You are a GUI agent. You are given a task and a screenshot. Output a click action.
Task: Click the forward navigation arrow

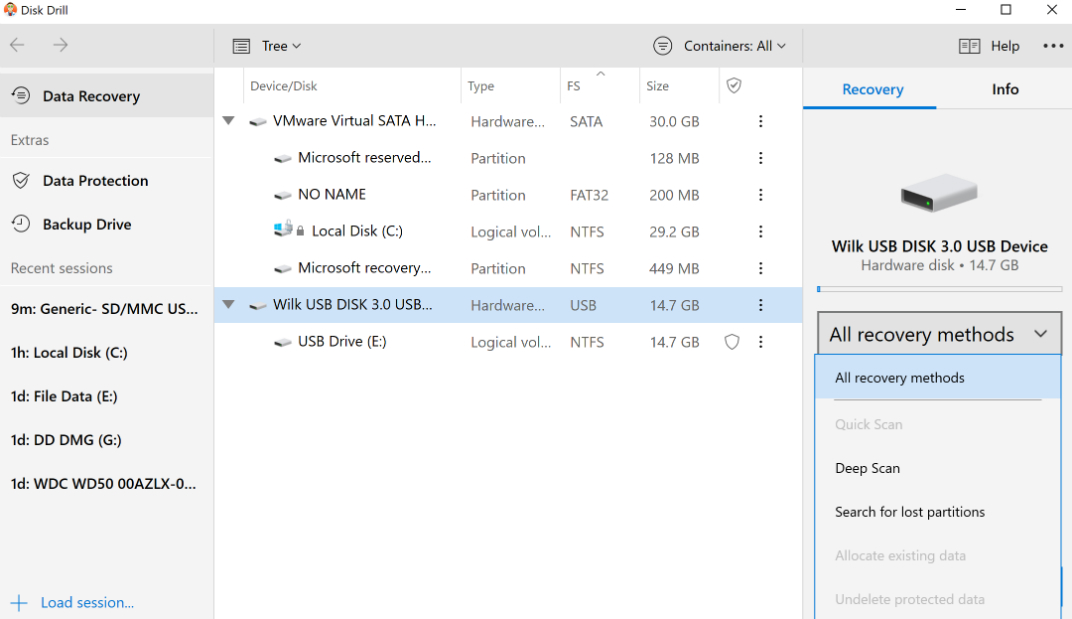pos(61,45)
